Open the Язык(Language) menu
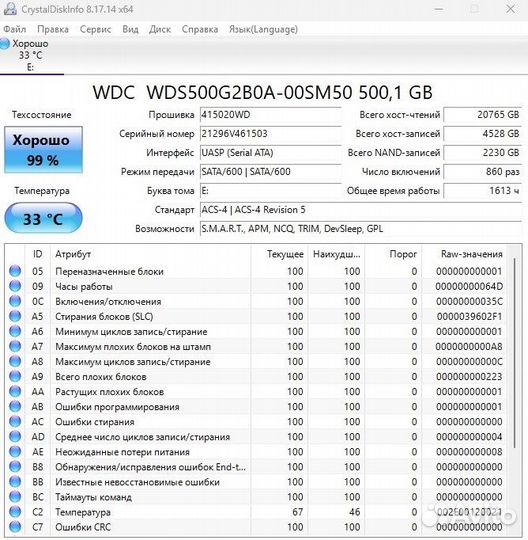528x540 pixels. point(263,29)
